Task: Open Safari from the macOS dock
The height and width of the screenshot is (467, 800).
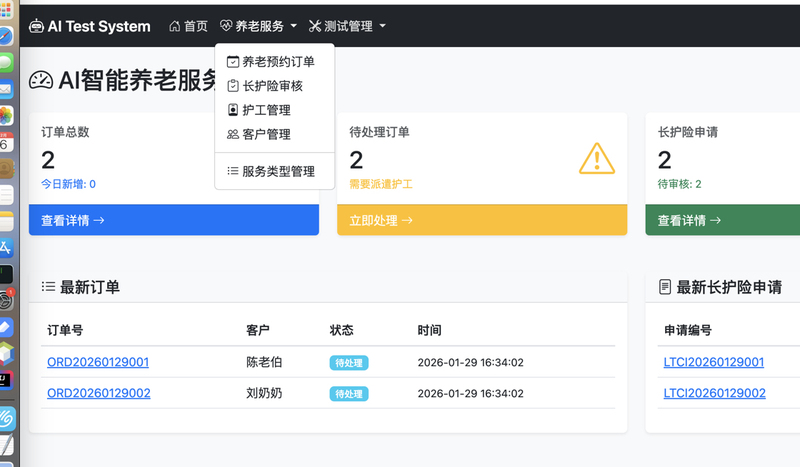Action: [6, 37]
